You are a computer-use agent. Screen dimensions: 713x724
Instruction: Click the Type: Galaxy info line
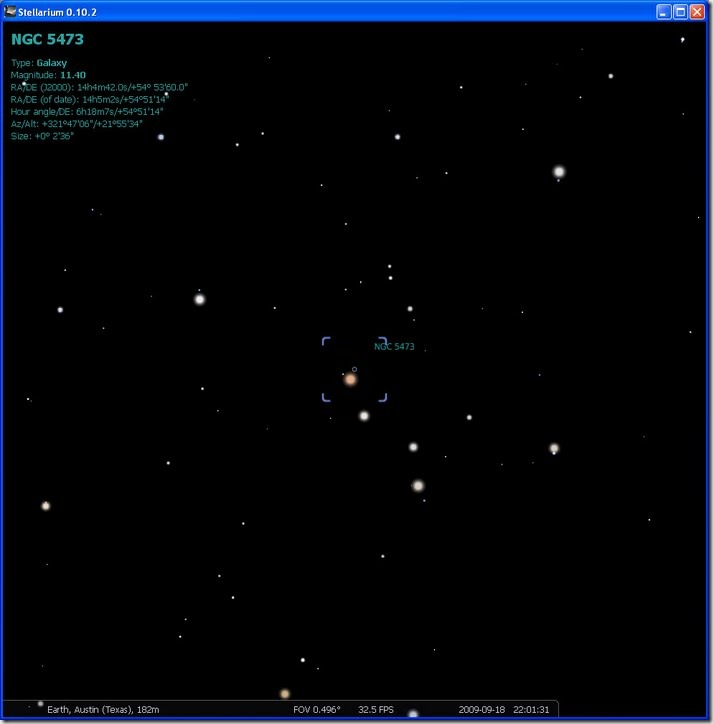click(39, 62)
